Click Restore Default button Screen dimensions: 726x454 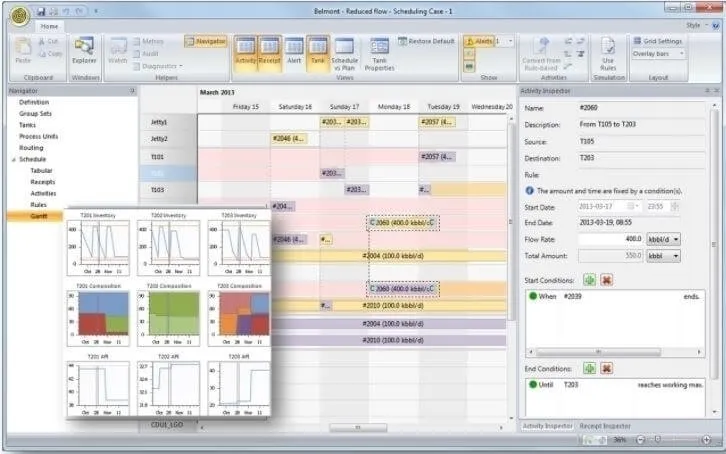pos(425,41)
